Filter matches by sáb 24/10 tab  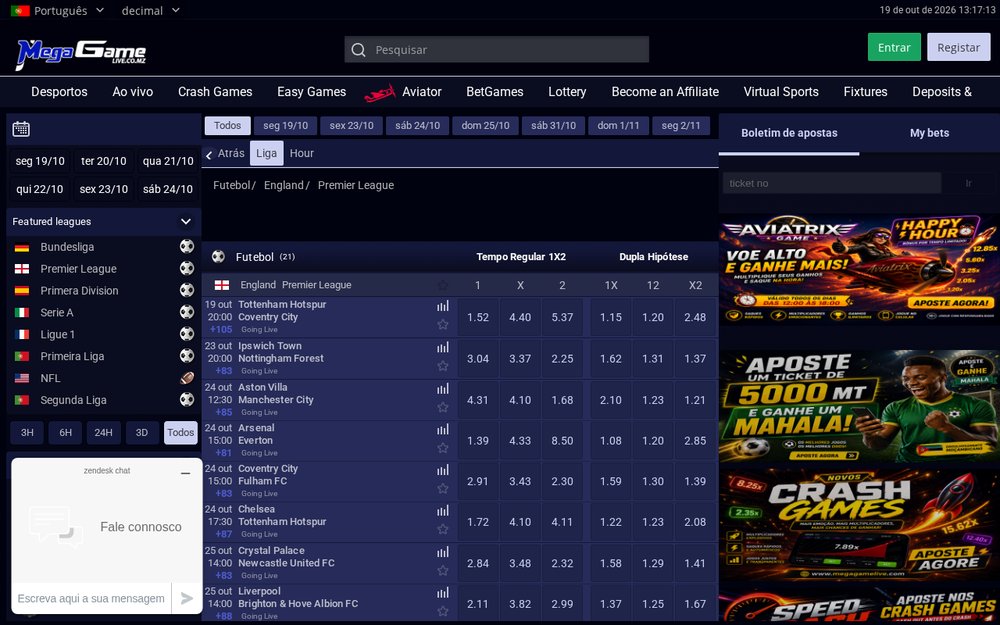tap(418, 126)
